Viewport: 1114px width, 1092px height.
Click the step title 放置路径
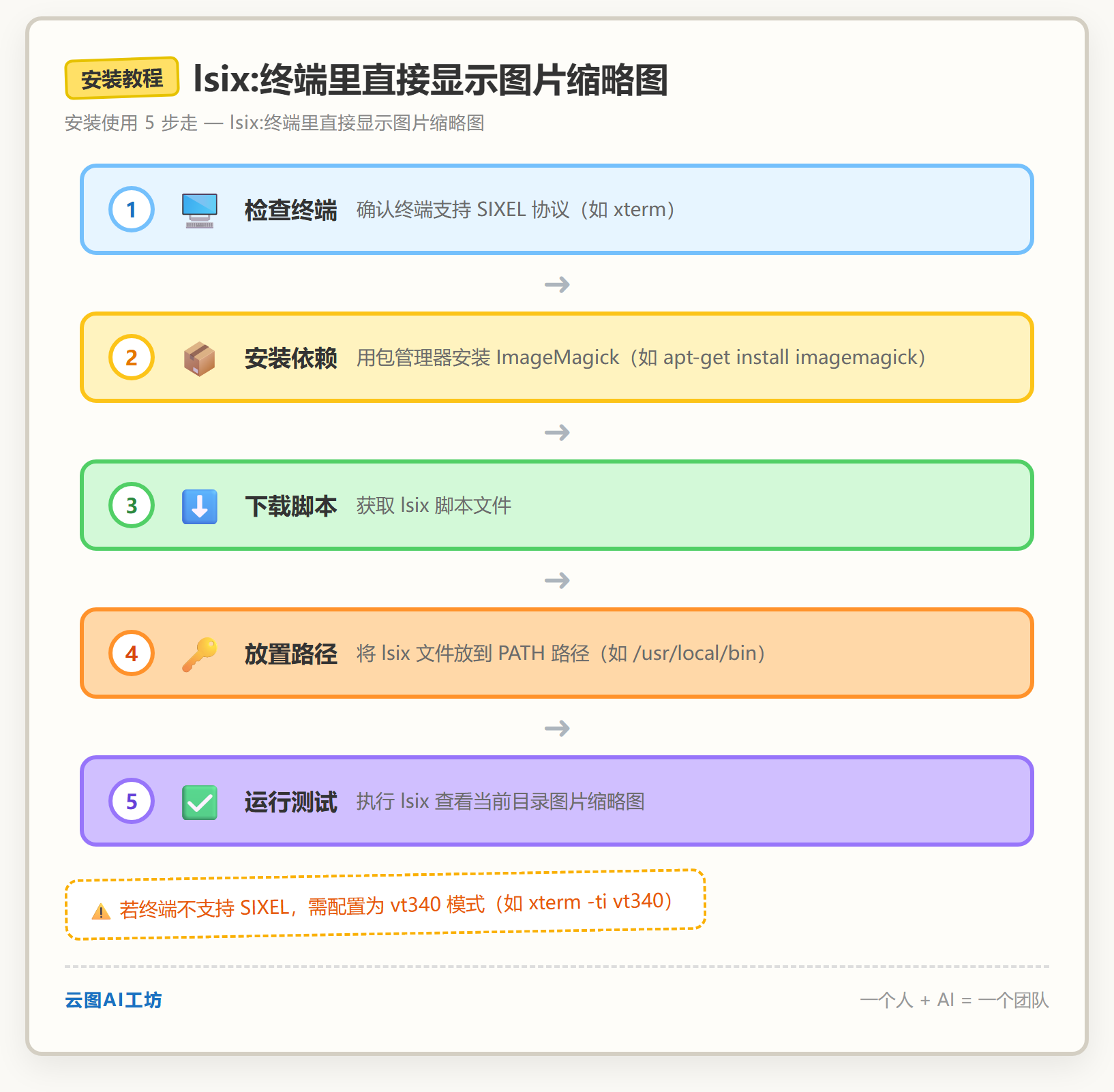point(291,654)
